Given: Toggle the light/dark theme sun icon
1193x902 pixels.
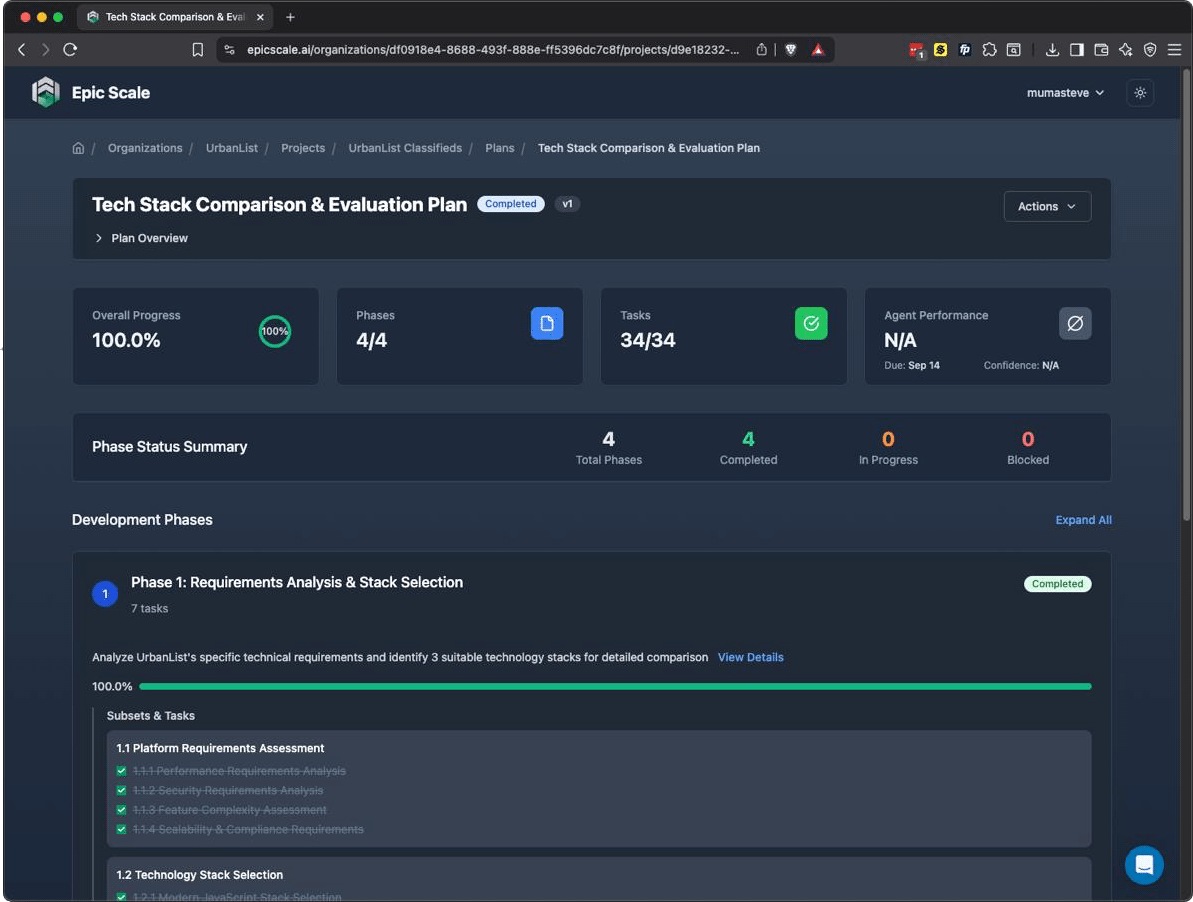Looking at the screenshot, I should click(x=1140, y=93).
